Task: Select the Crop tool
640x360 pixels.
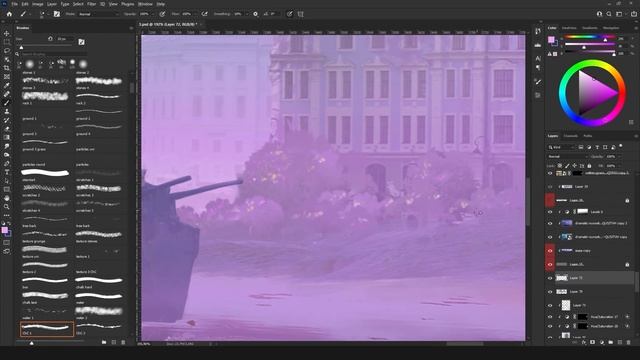Action: tap(7, 68)
